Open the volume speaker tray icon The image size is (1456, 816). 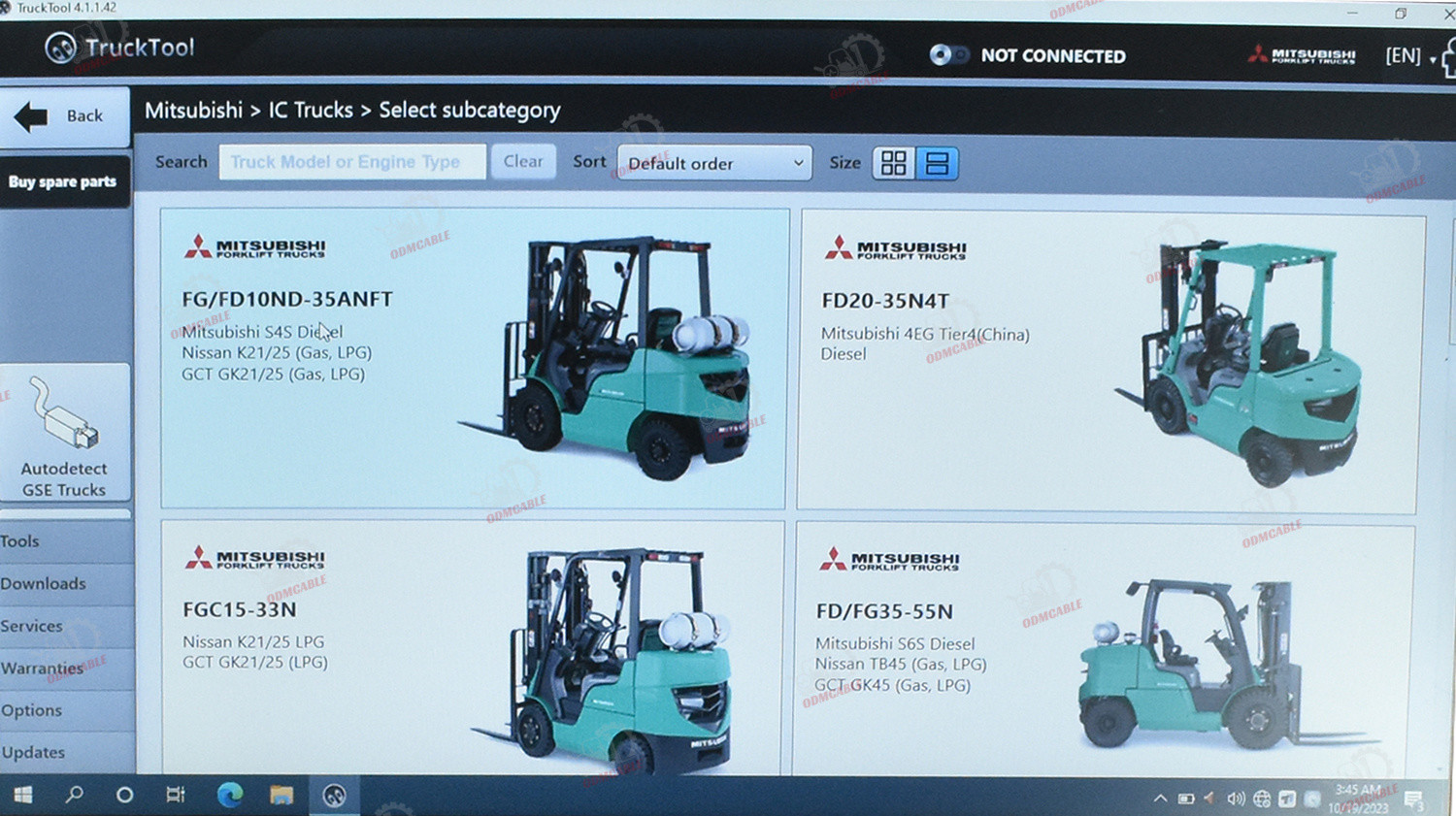pyautogui.click(x=1236, y=800)
